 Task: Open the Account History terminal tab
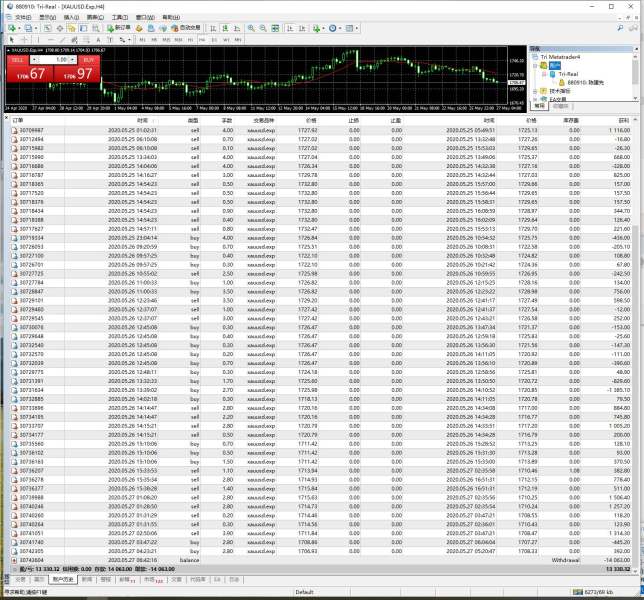tap(63, 579)
